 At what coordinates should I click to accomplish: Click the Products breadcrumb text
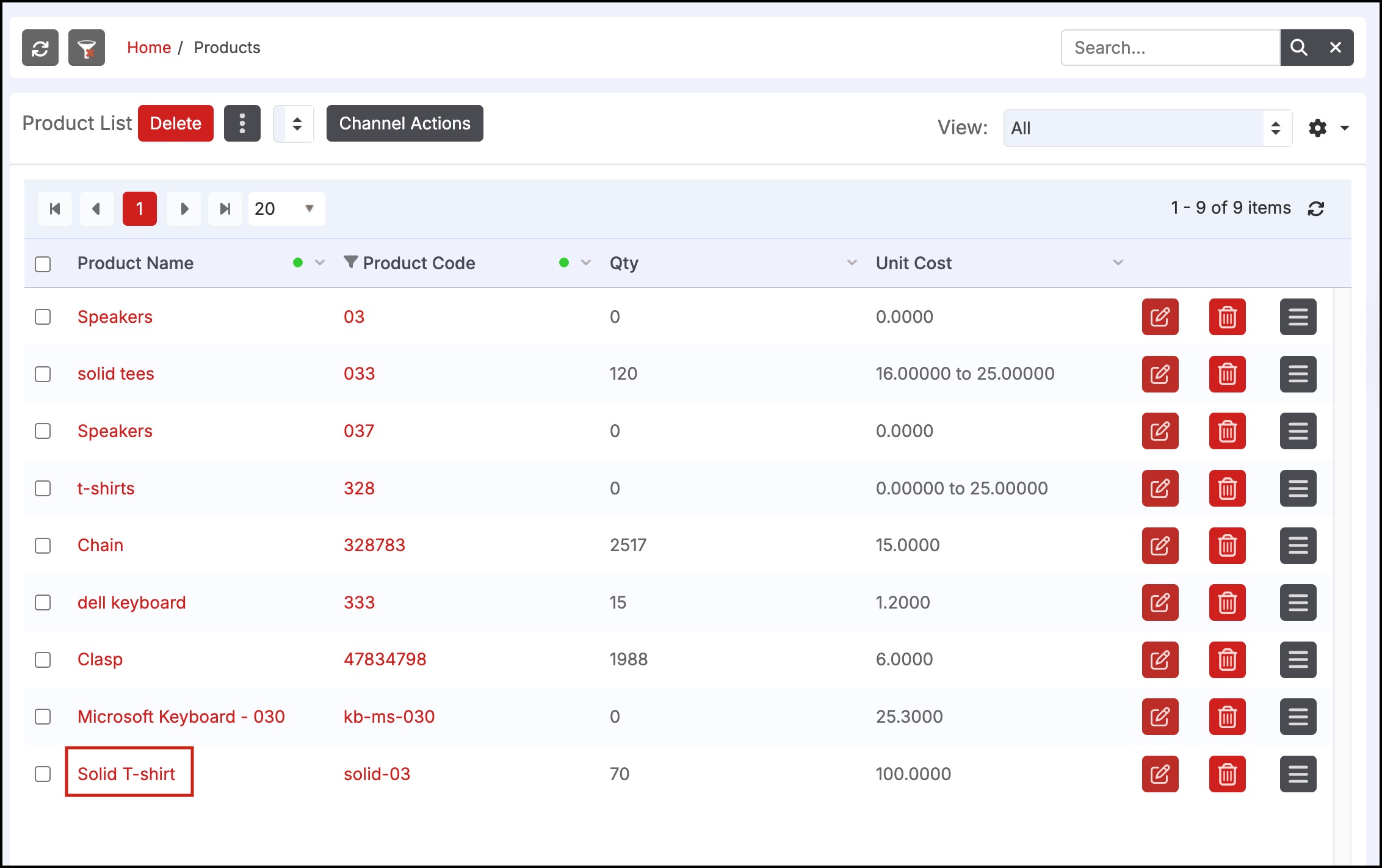(x=227, y=48)
